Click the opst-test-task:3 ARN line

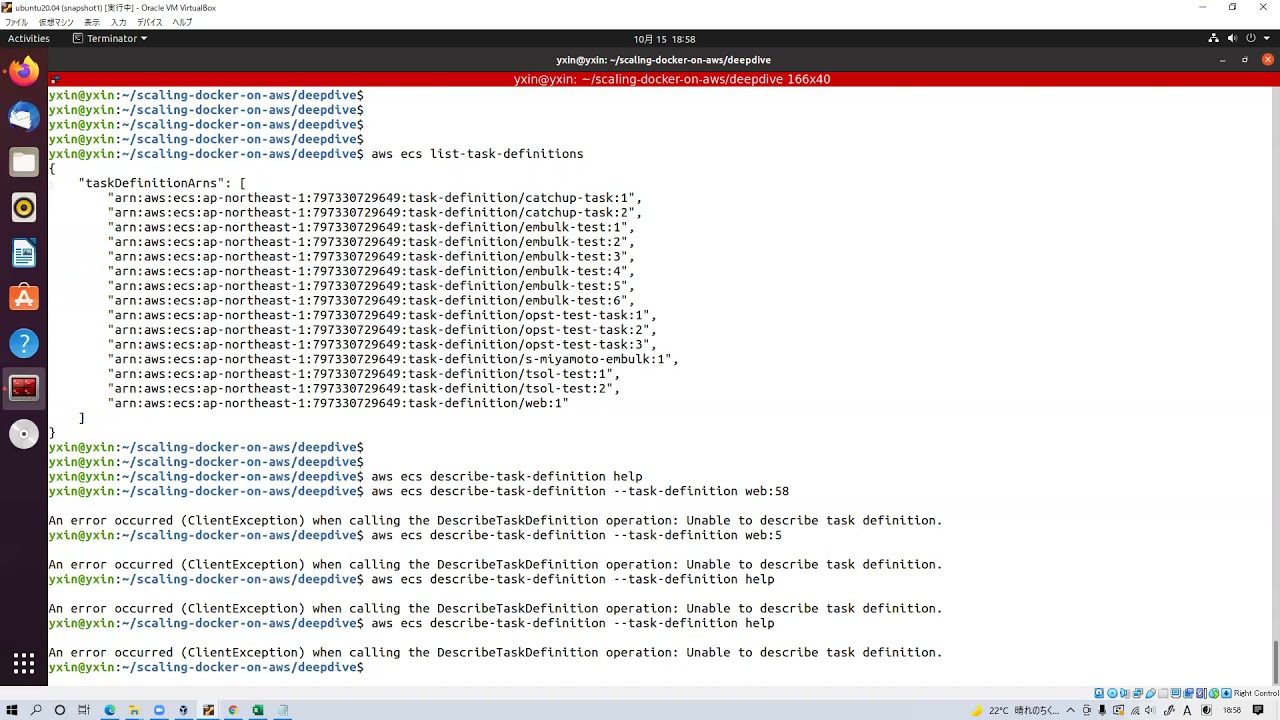coord(382,345)
